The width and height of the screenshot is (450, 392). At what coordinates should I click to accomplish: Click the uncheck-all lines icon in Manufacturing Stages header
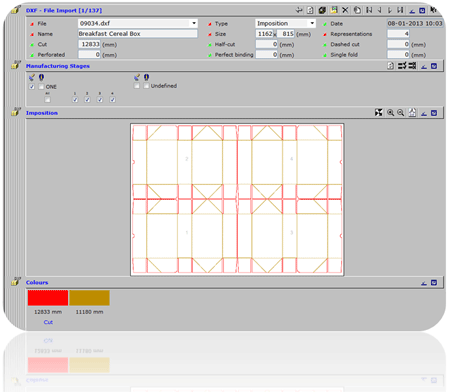(412, 66)
